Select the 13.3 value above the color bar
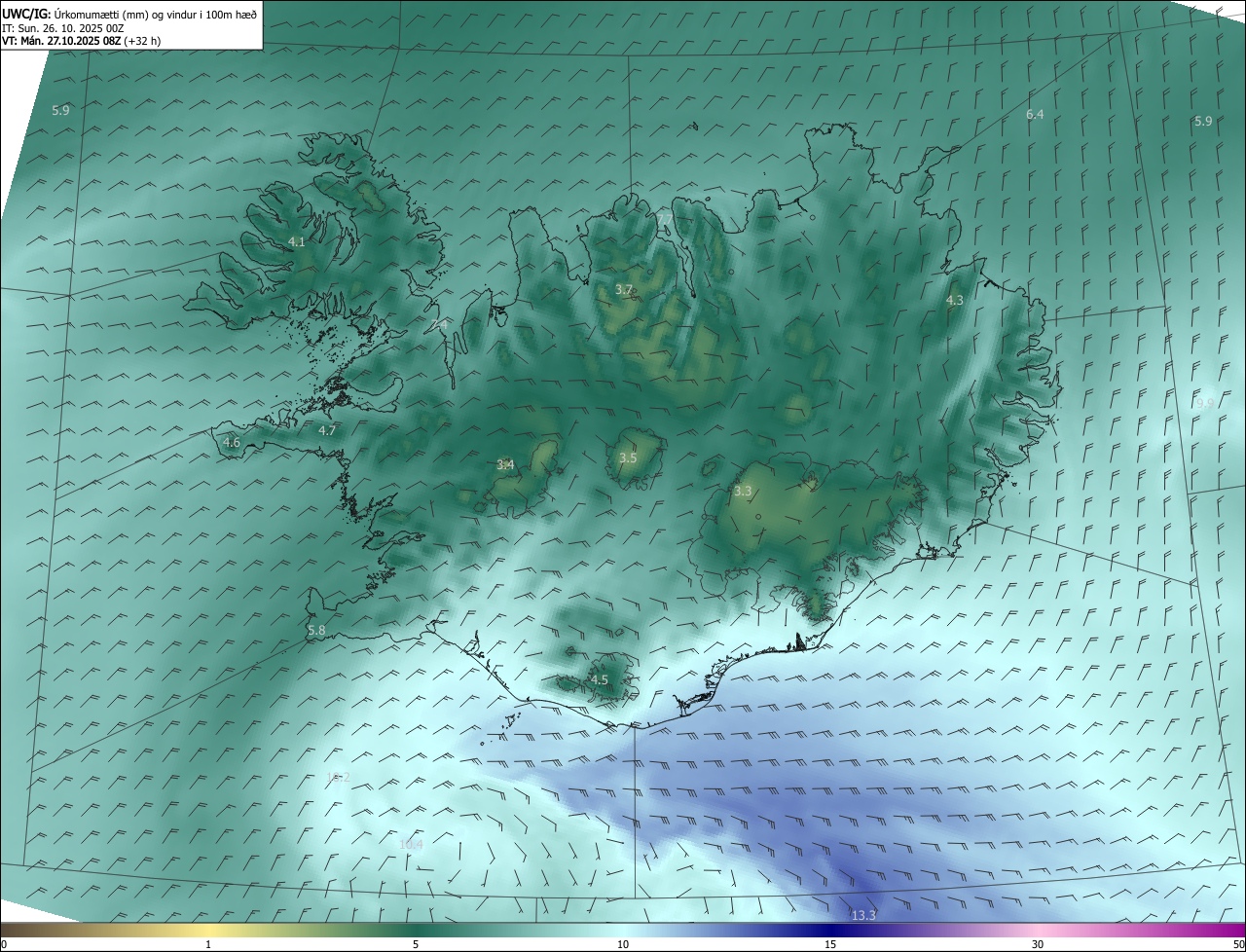Image resolution: width=1246 pixels, height=952 pixels. tap(863, 915)
